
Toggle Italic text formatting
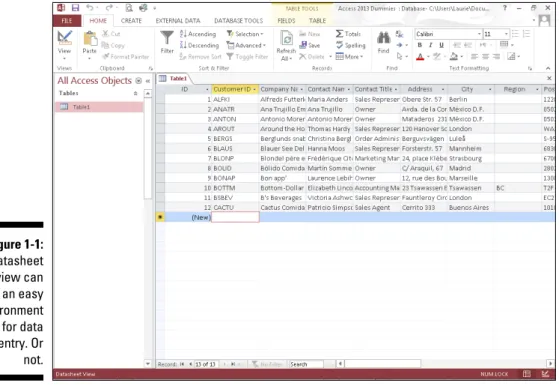click(x=431, y=45)
